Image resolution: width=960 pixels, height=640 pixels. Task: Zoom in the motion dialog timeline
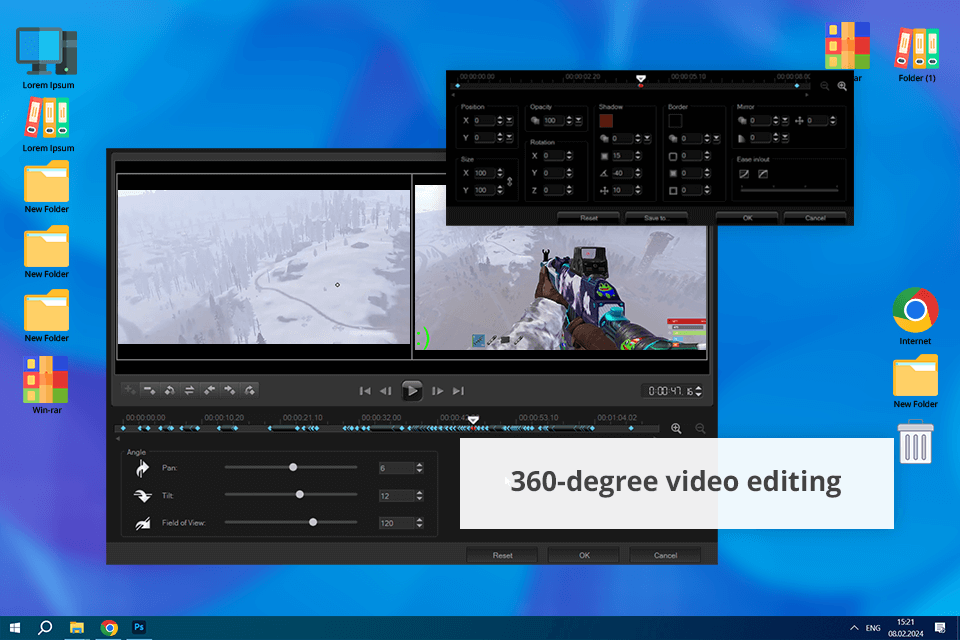842,86
